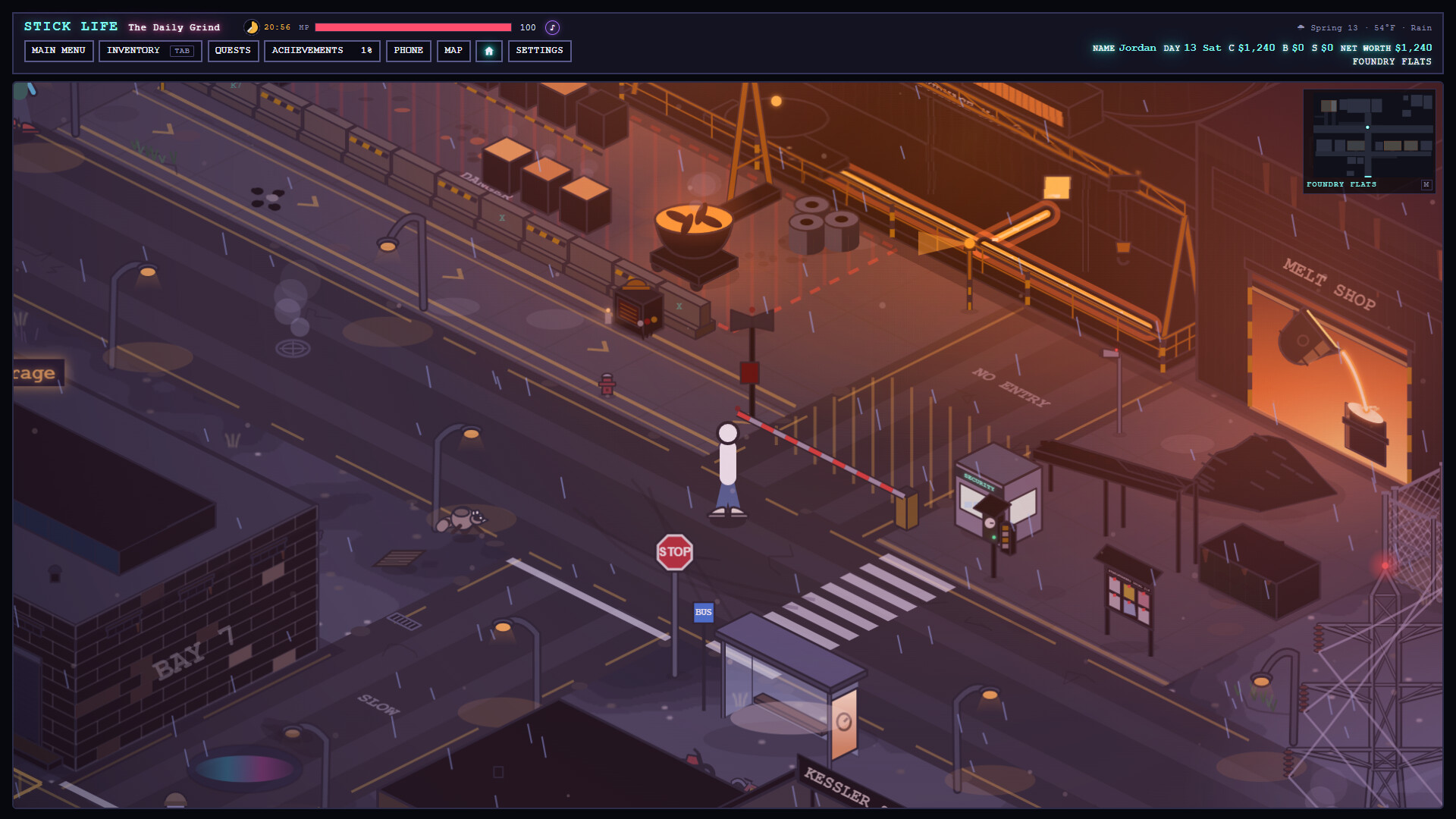
Task: Click the 20:56 time readout
Action: [278, 27]
